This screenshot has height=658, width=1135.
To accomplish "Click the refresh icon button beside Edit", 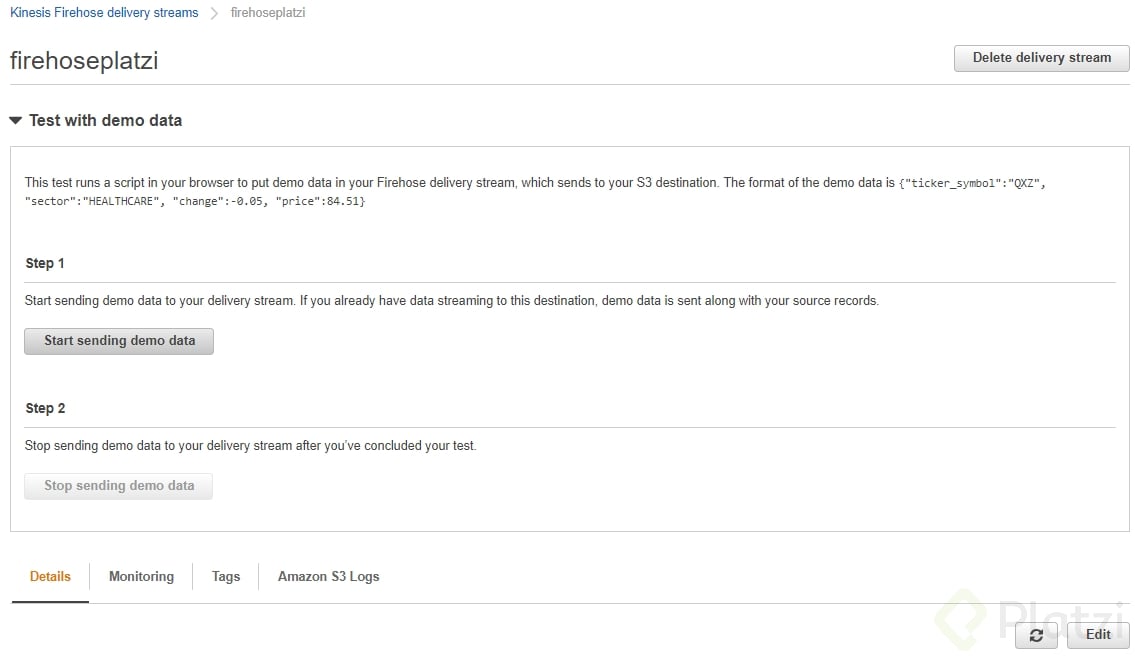I will [x=1036, y=635].
